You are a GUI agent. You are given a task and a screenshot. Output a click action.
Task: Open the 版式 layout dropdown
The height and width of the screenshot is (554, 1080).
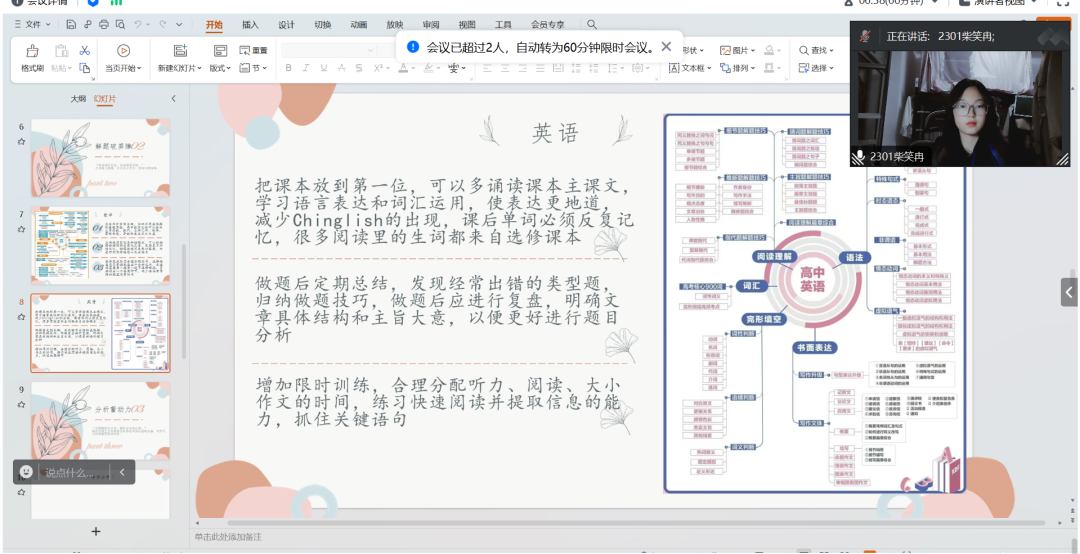220,68
